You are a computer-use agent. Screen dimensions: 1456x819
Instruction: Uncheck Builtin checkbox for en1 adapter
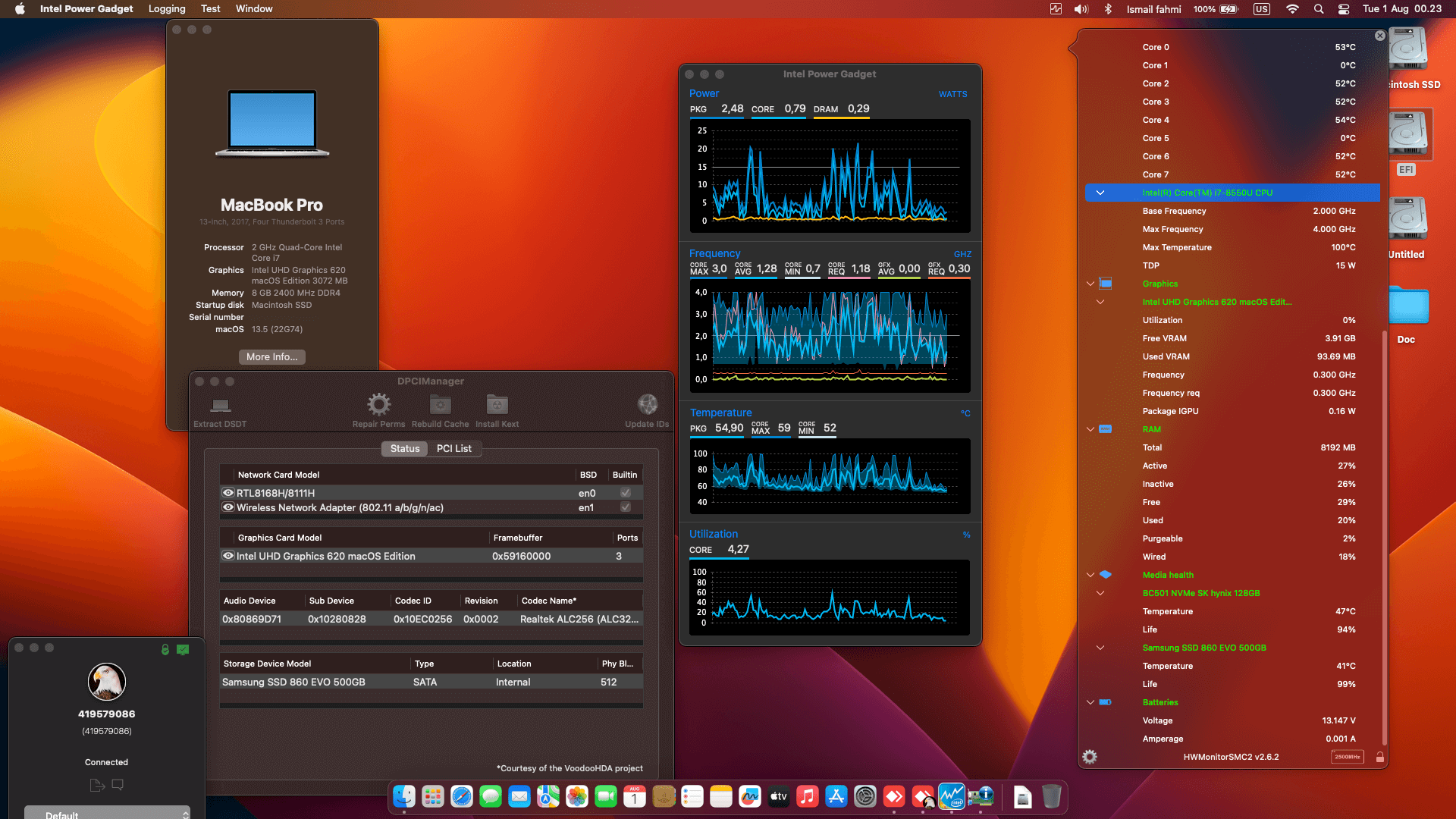[625, 507]
